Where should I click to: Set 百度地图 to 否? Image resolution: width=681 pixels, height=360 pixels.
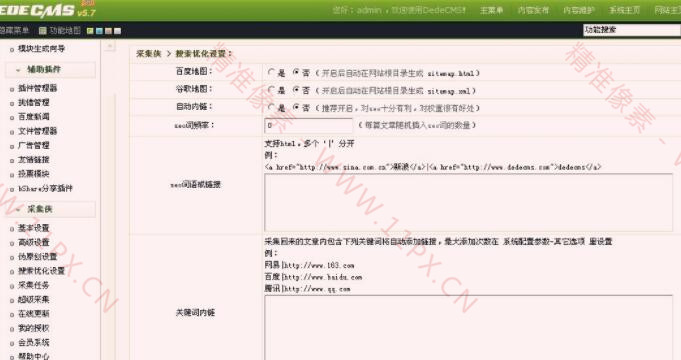coord(296,73)
